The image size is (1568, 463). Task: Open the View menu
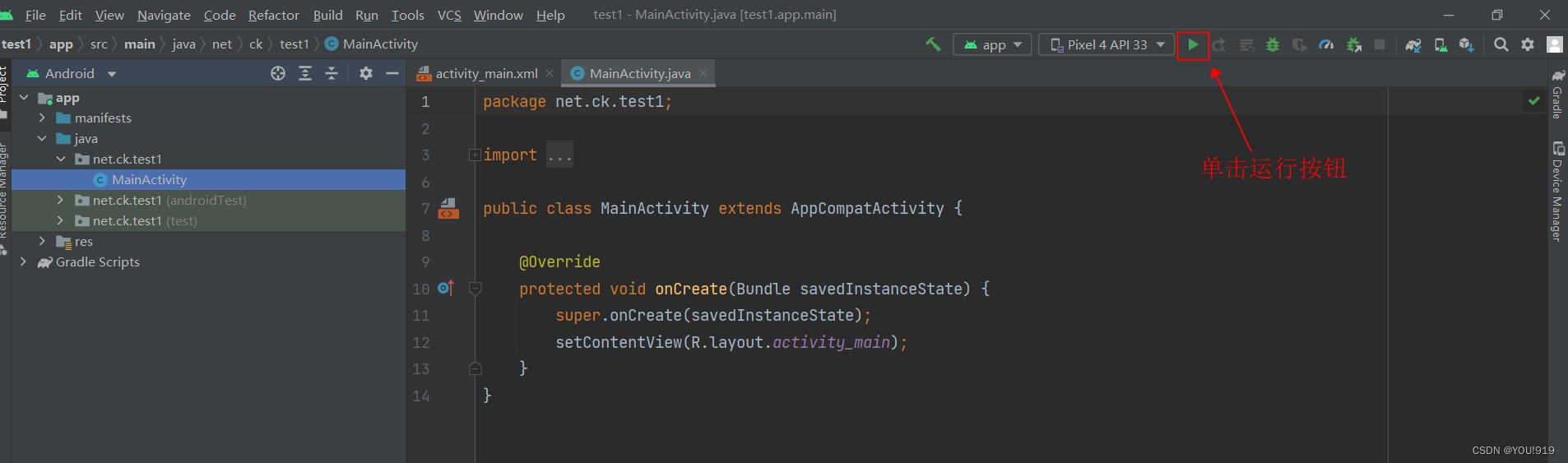point(109,15)
